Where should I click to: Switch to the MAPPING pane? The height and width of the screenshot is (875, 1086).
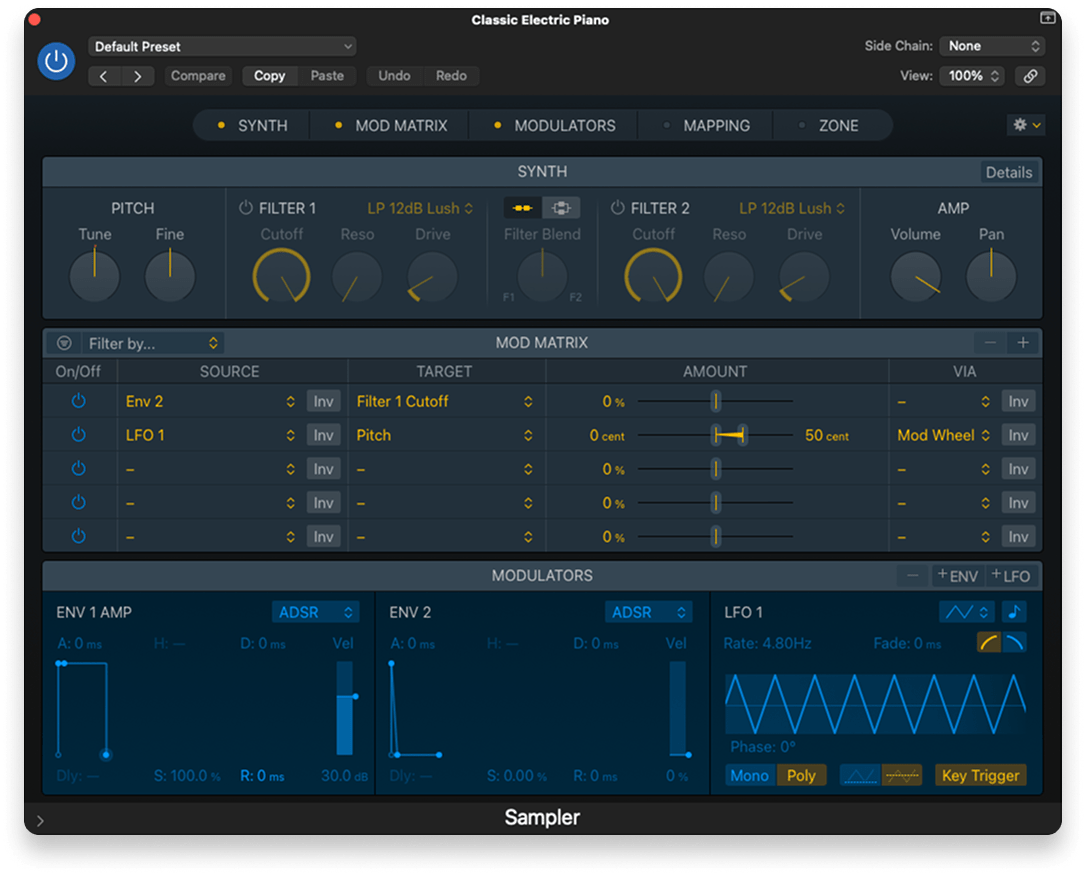(706, 125)
